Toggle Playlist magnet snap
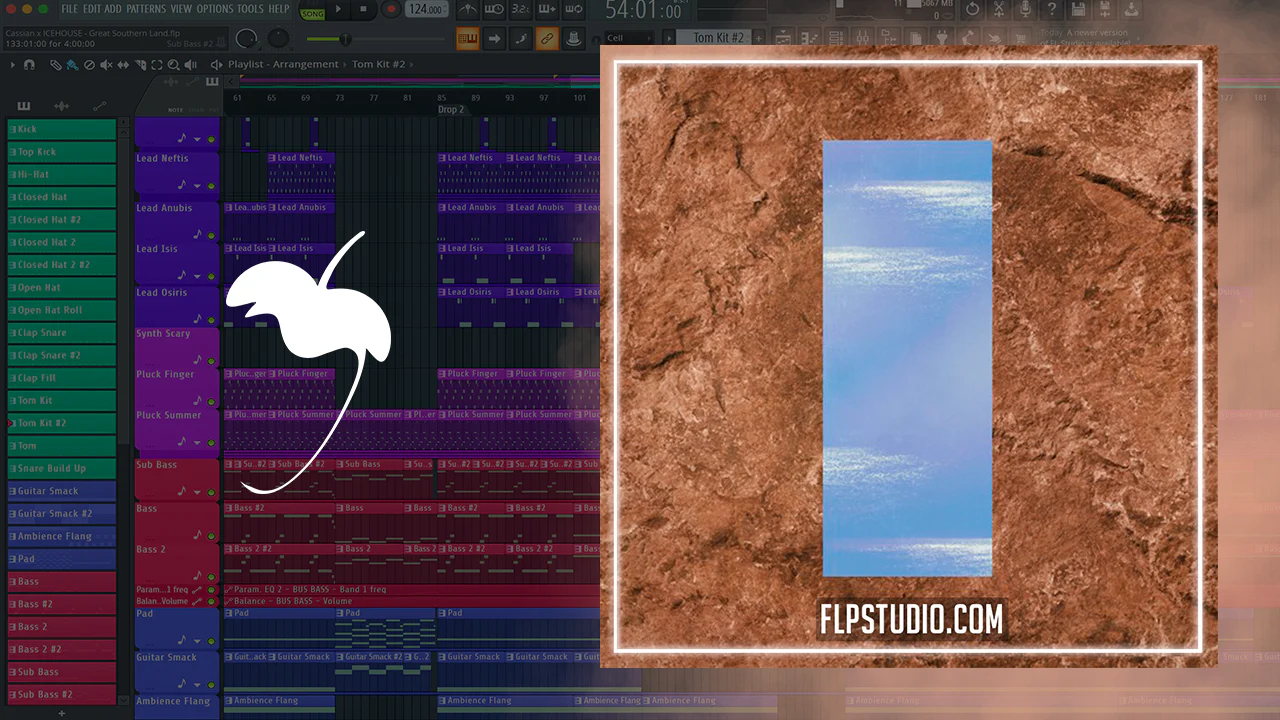 click(29, 65)
